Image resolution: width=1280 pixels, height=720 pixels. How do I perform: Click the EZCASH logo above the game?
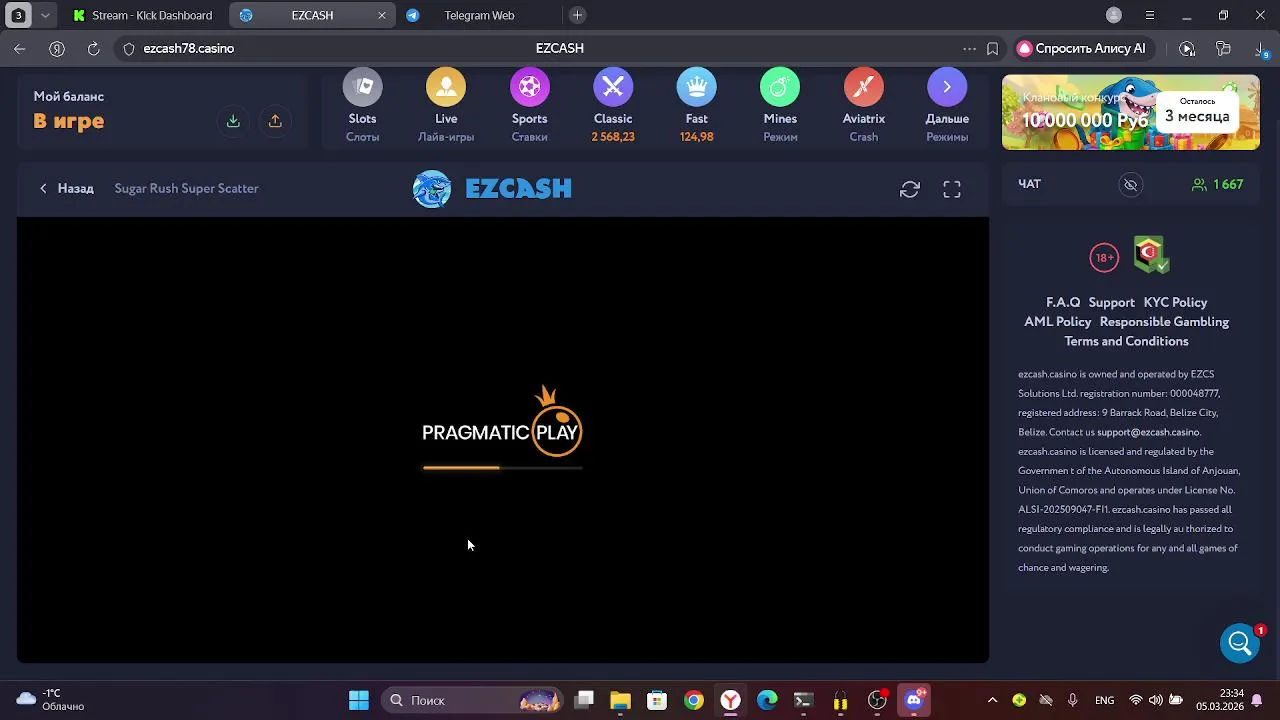pos(492,188)
